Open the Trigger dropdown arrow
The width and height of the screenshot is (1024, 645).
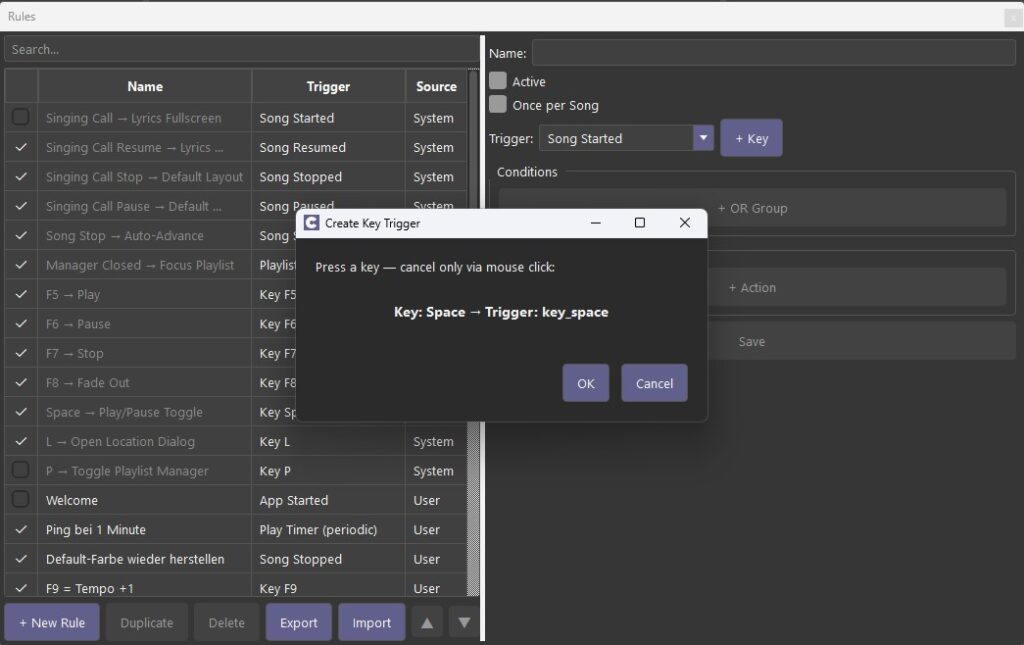703,138
